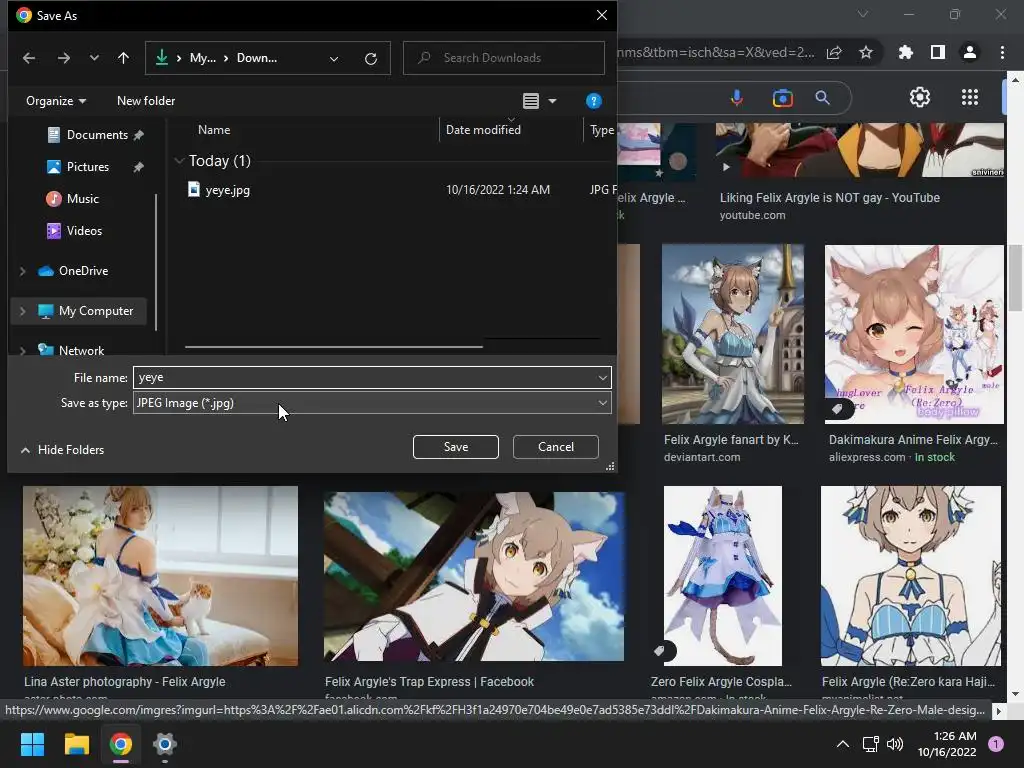Open Windows Start menu
This screenshot has height=768, width=1024.
point(32,744)
